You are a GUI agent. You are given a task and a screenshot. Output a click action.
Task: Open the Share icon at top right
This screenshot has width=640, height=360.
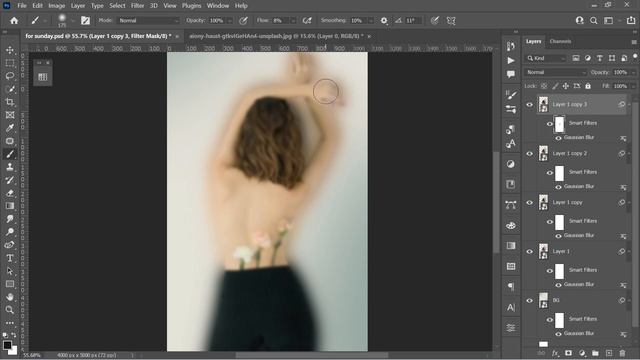coord(631,20)
